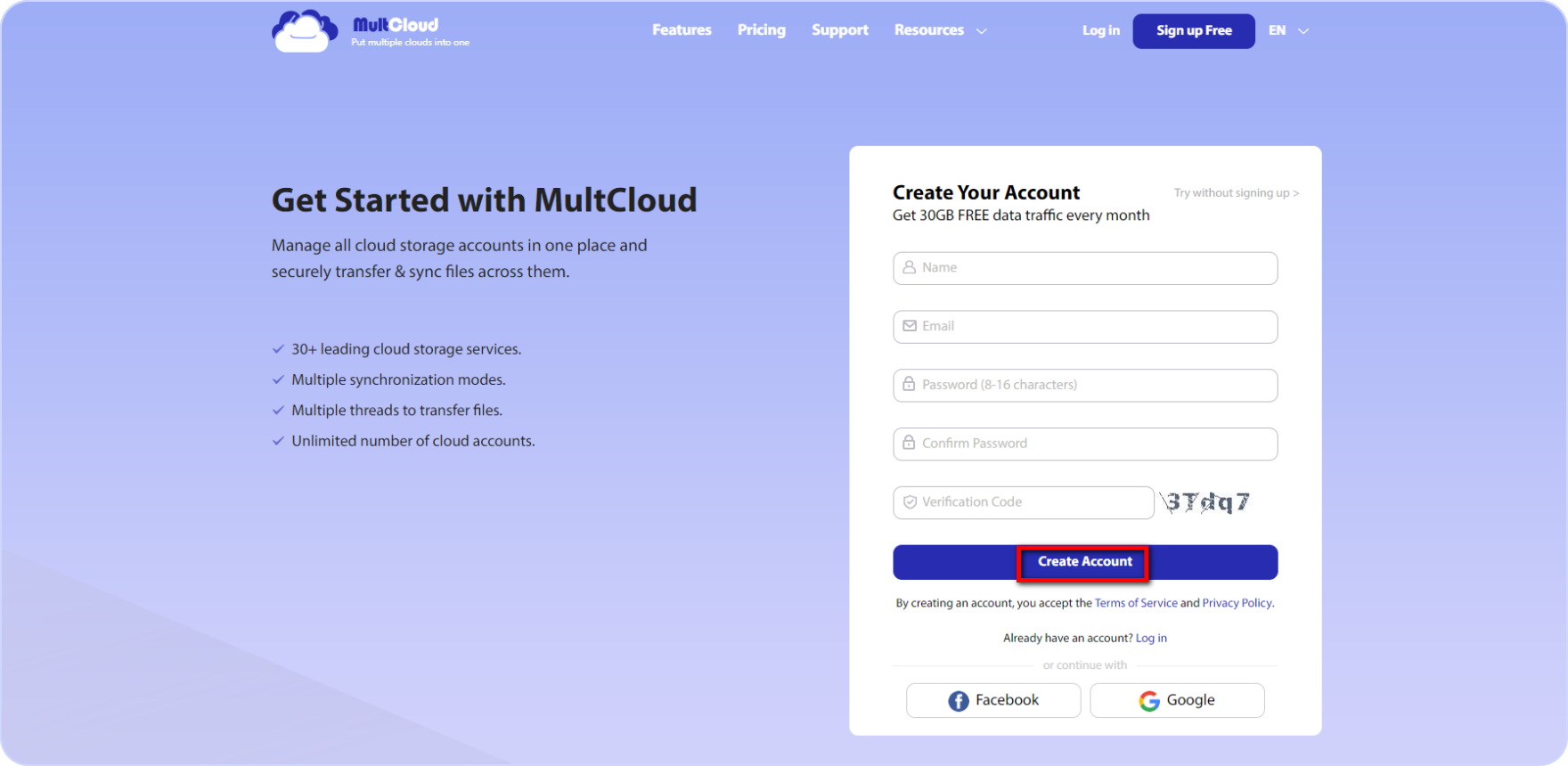The image size is (1568, 766).
Task: Focus the Email input field
Action: tap(1085, 327)
